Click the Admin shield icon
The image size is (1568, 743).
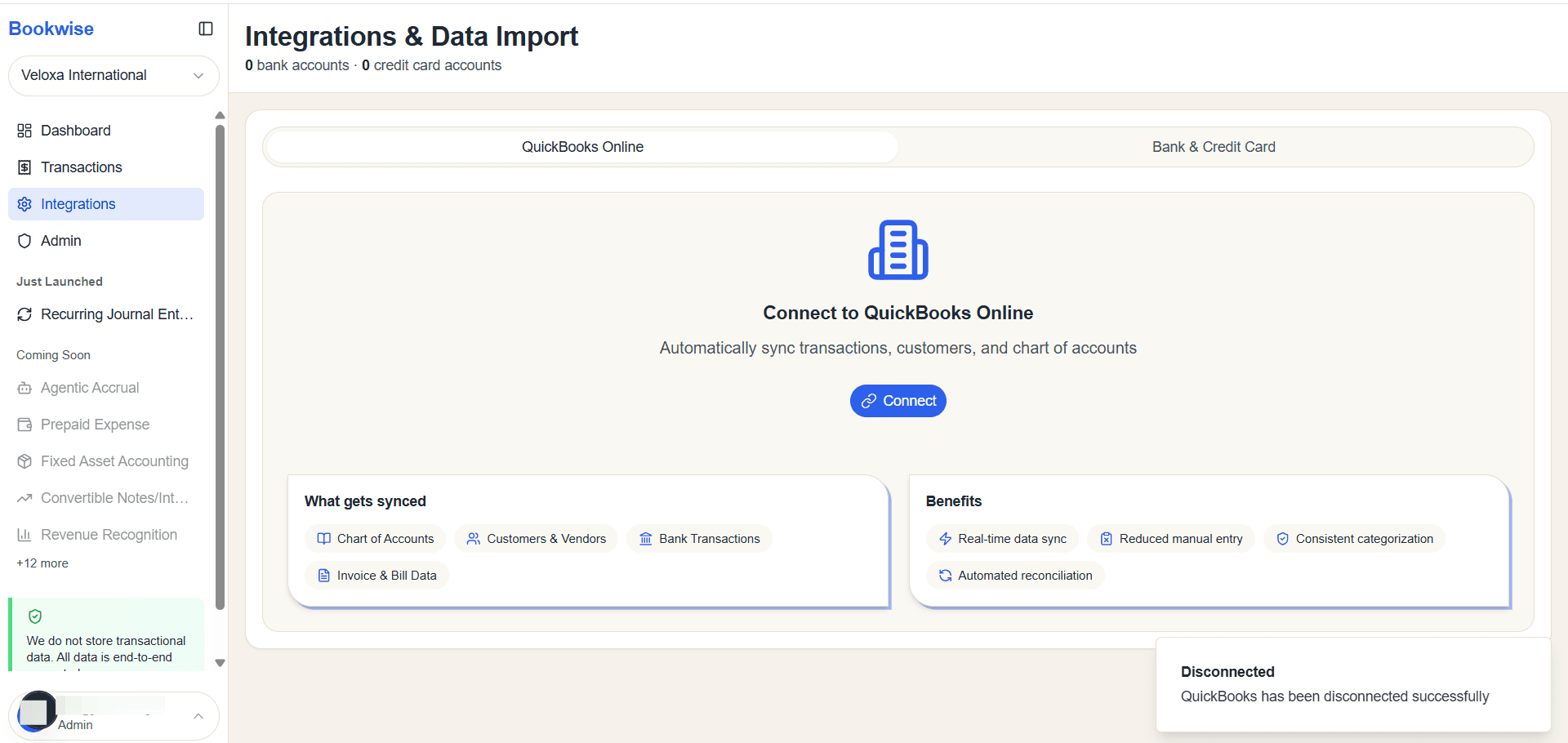(24, 241)
